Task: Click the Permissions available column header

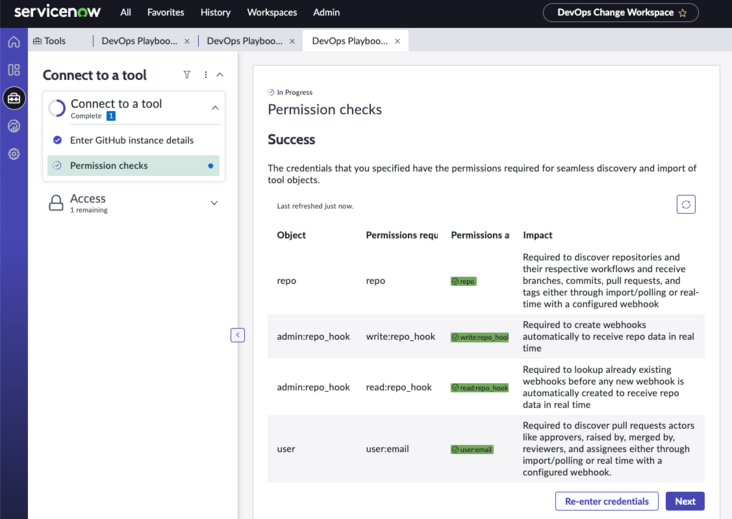Action: (x=480, y=235)
